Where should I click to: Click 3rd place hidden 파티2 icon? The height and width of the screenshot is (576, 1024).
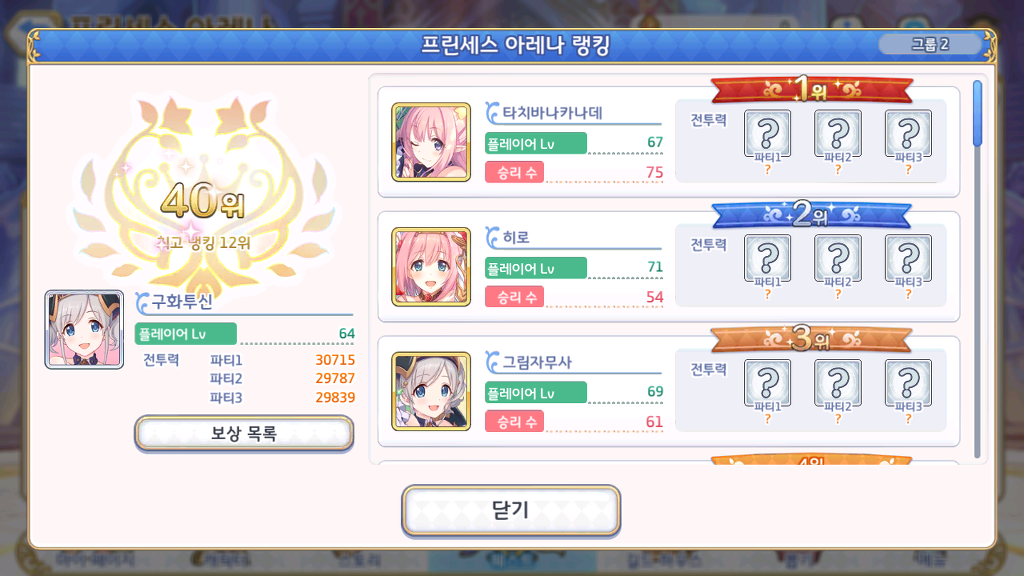838,384
